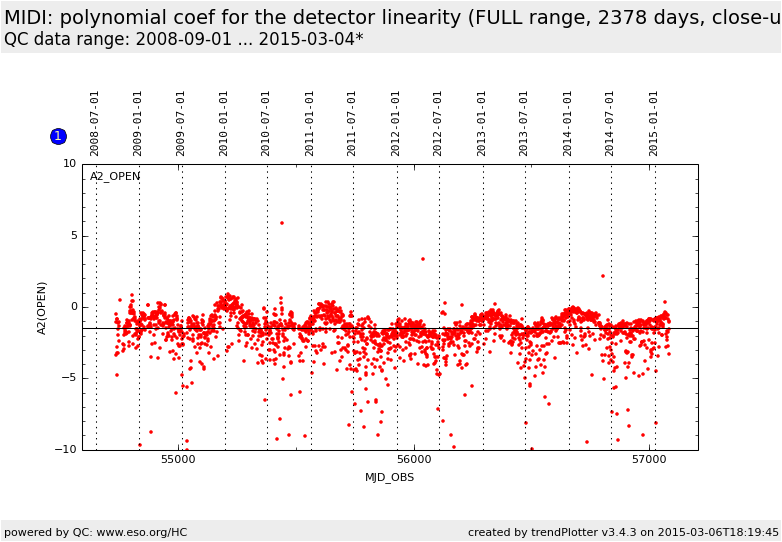The image size is (782, 542).
Task: Click the QC data range subtitle
Action: click(x=183, y=39)
